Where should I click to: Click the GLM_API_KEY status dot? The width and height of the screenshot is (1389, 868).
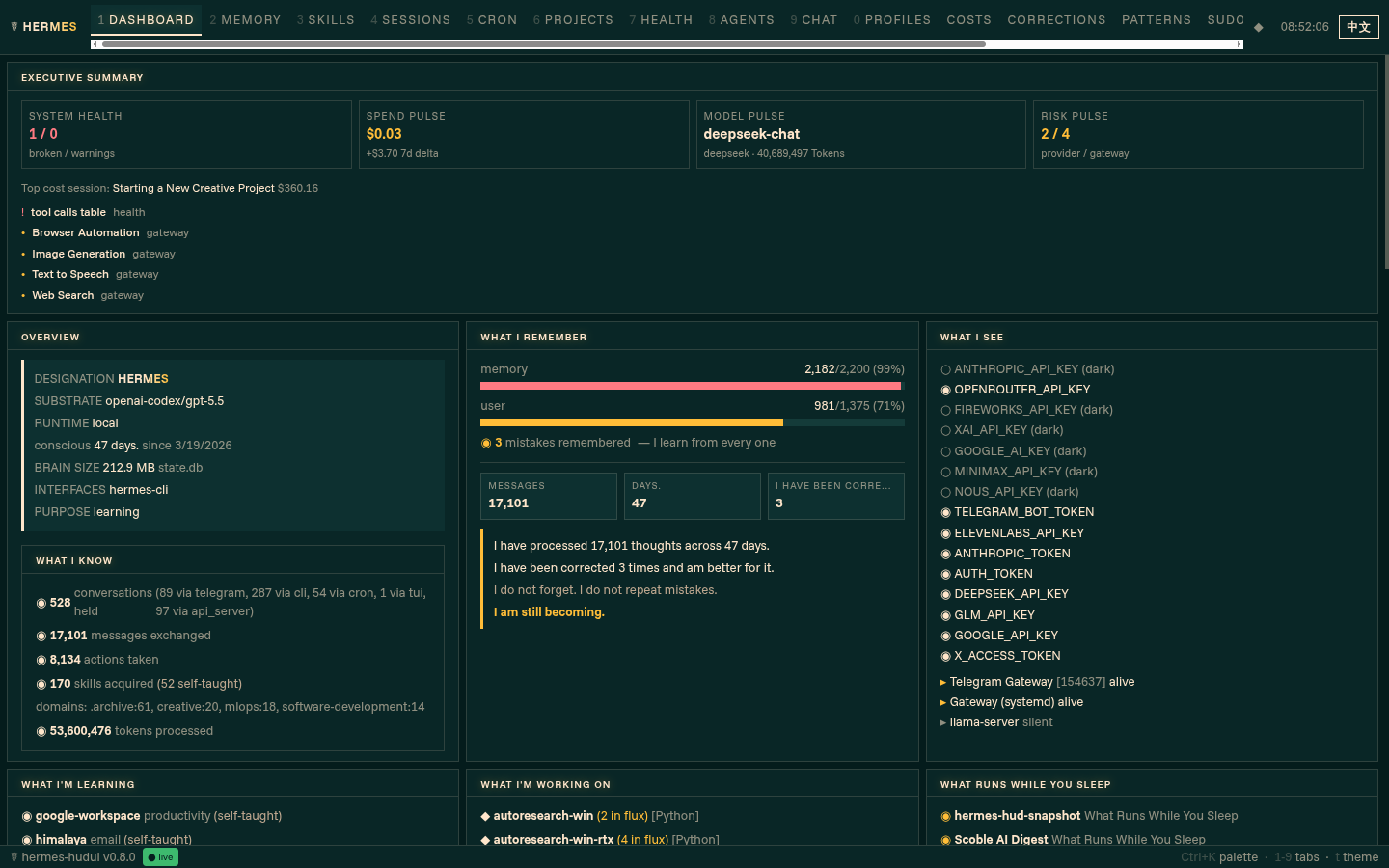click(946, 615)
